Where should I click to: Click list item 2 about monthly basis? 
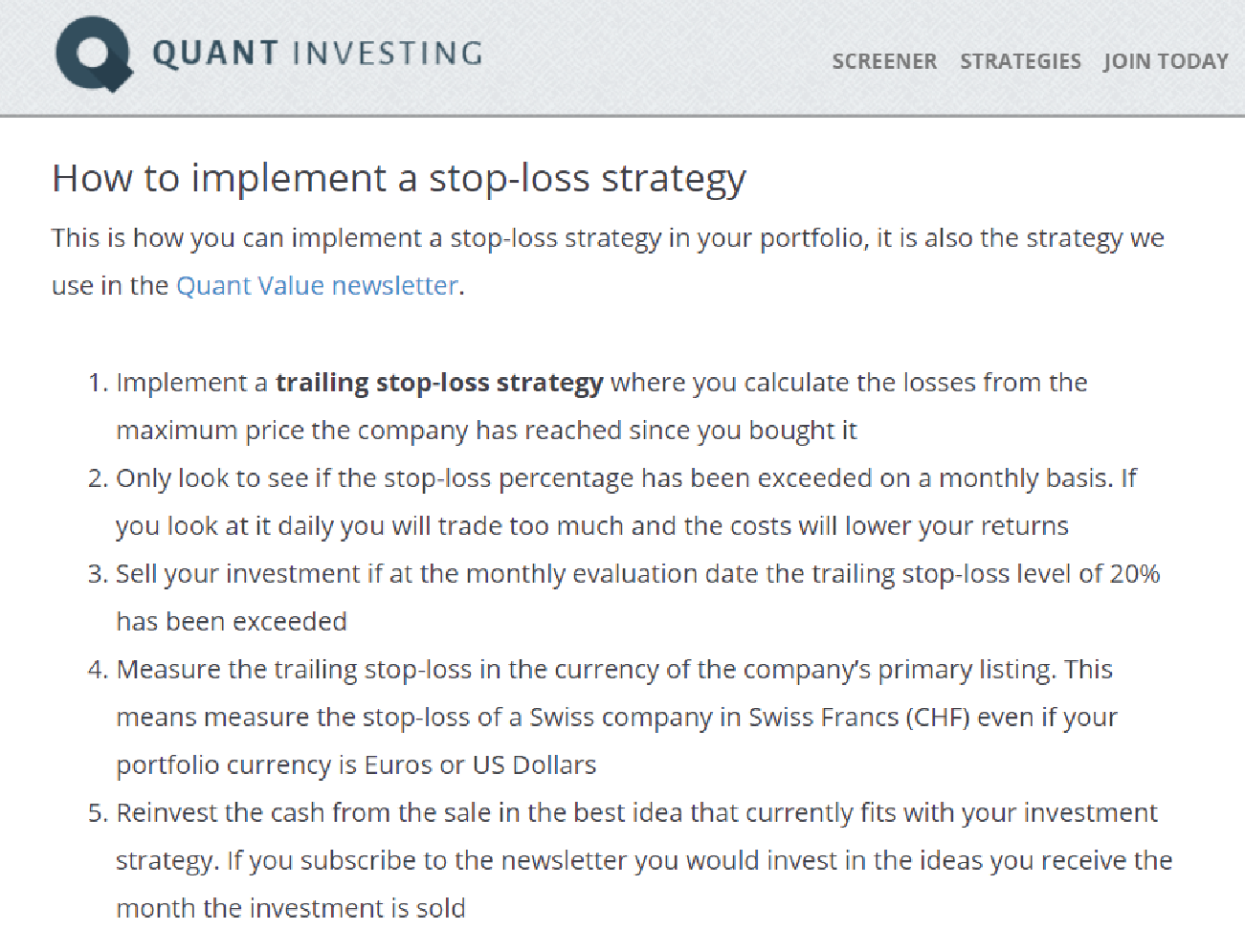tap(612, 502)
